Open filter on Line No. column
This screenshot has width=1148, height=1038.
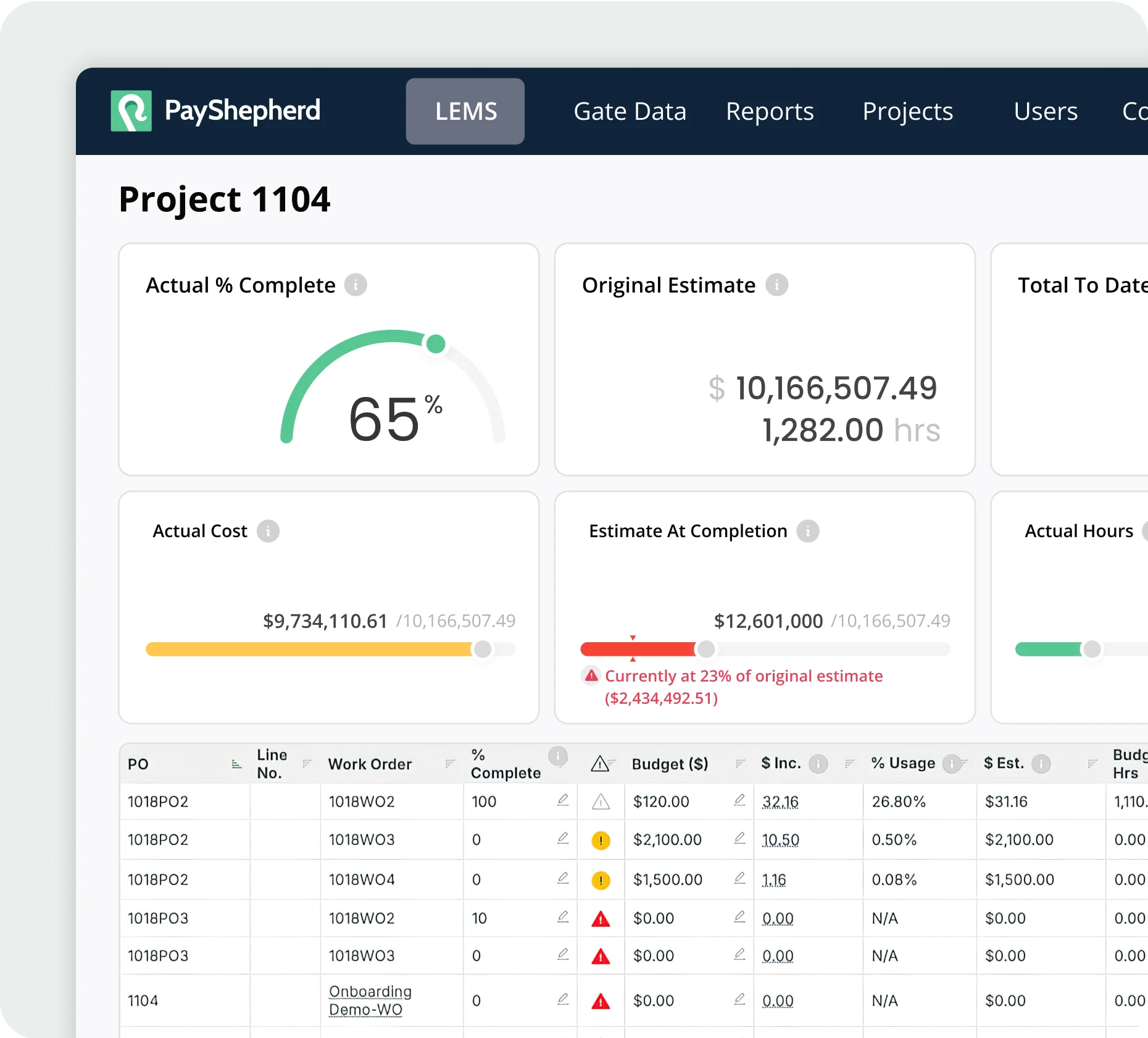(x=307, y=764)
